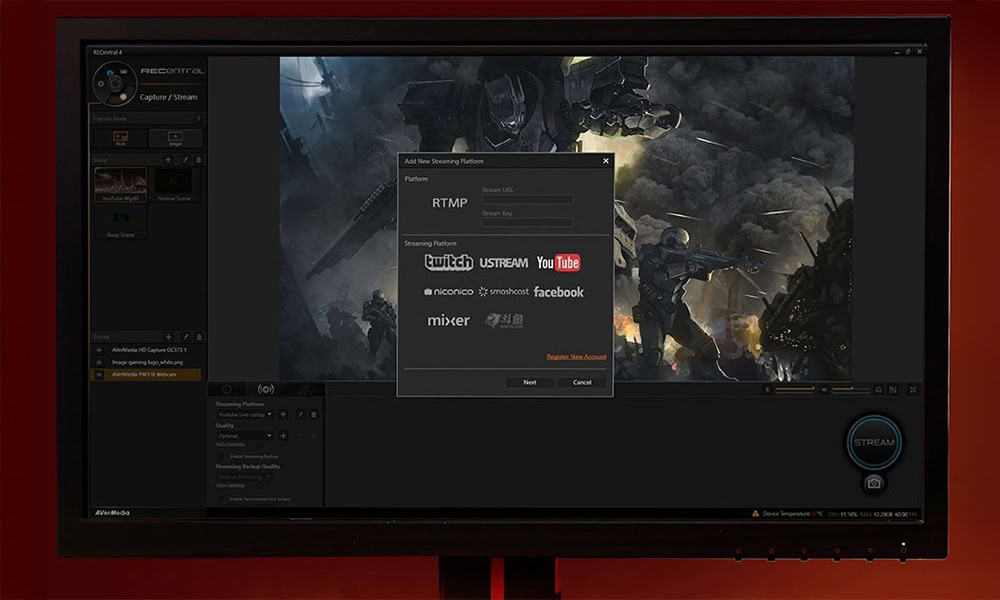Viewport: 1000px width, 600px height.
Task: Select the niconico platform logo
Action: pyautogui.click(x=448, y=292)
